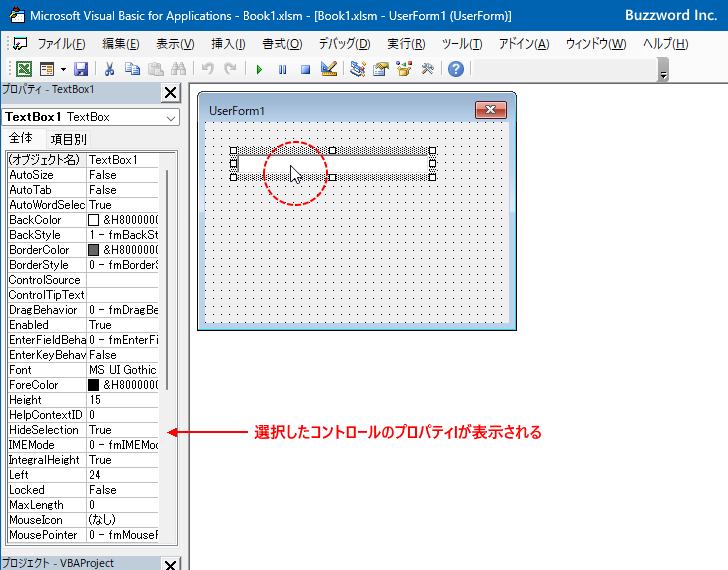Open Object Browser icon

(x=404, y=69)
